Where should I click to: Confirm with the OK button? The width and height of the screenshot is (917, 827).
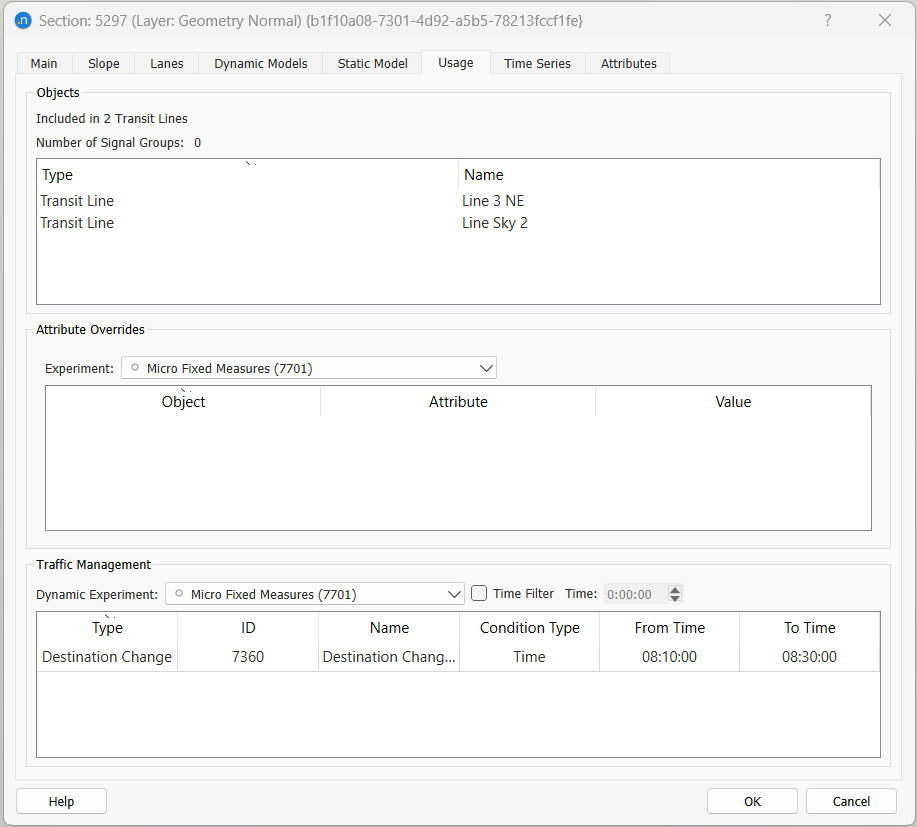pos(752,801)
